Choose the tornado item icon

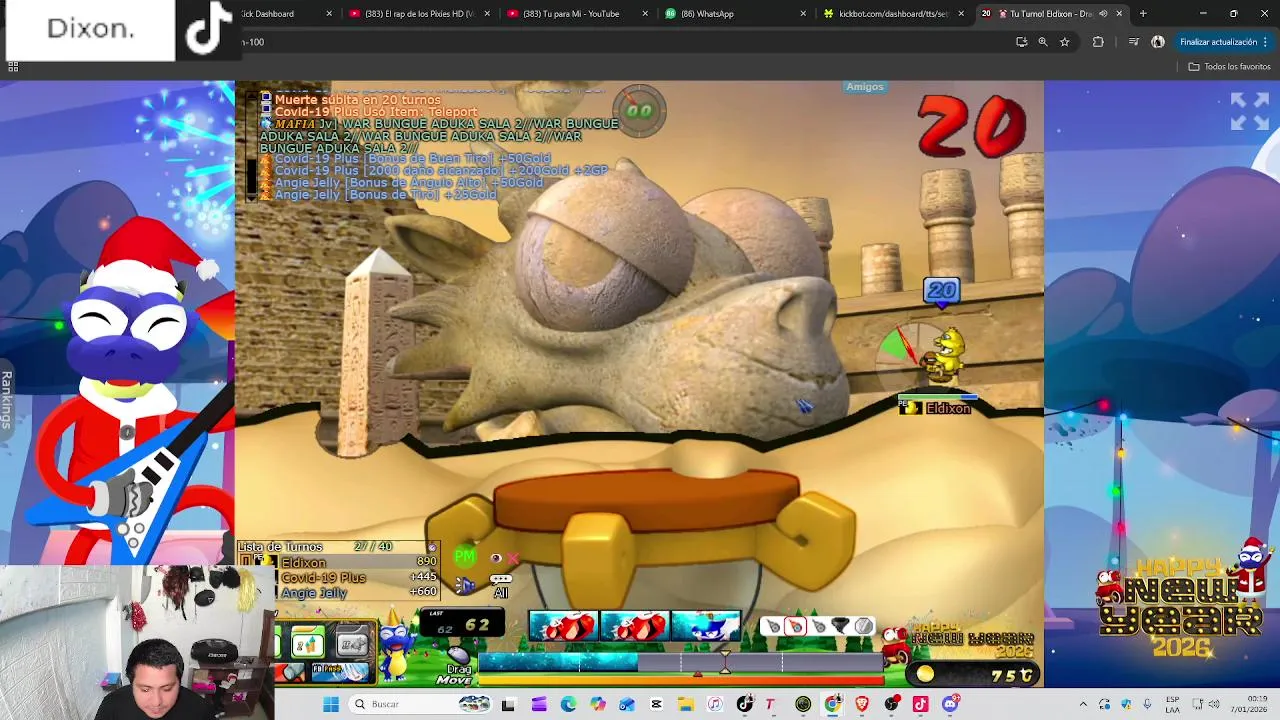coord(840,627)
